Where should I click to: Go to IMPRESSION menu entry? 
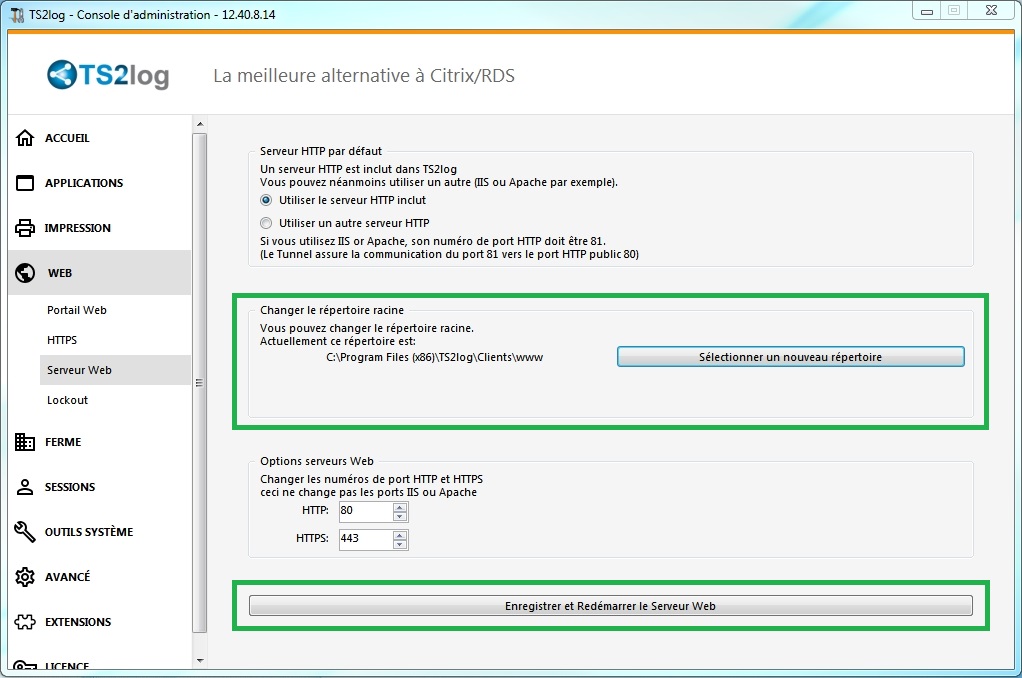(x=78, y=228)
